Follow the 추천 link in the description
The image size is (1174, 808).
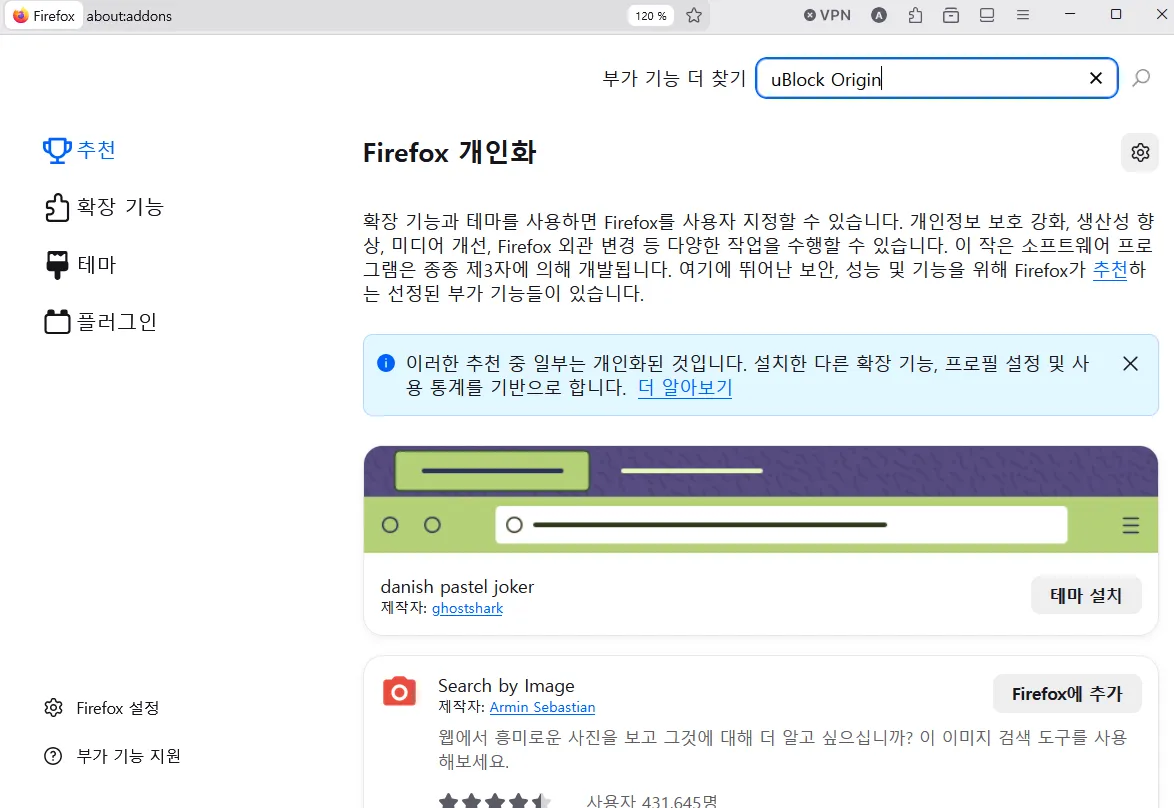point(1110,270)
